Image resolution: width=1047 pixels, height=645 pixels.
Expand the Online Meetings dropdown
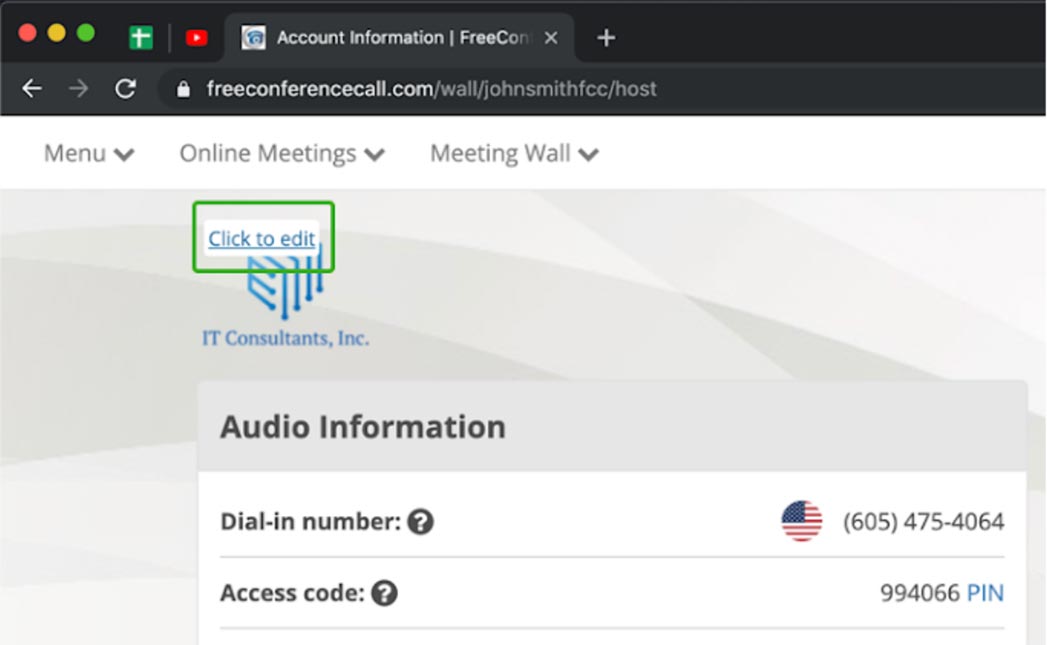point(282,153)
